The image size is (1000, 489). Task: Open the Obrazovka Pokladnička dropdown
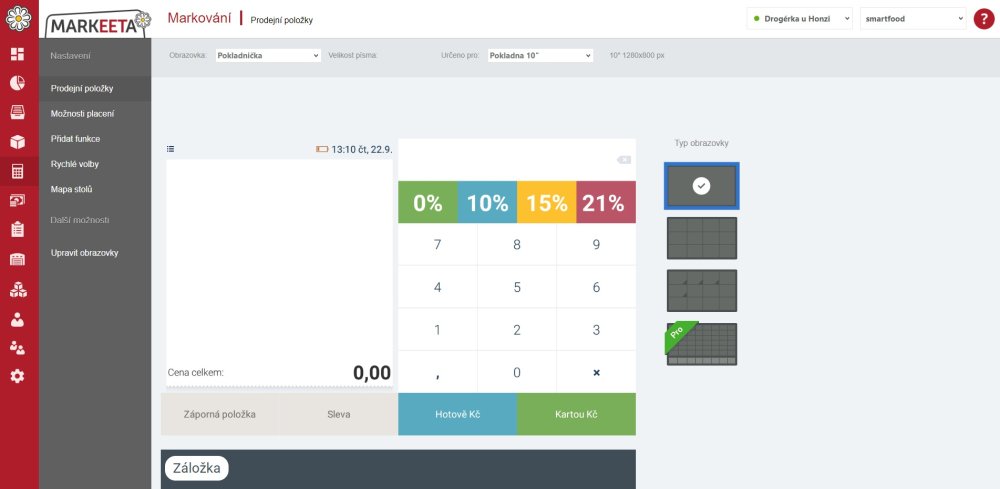(268, 55)
